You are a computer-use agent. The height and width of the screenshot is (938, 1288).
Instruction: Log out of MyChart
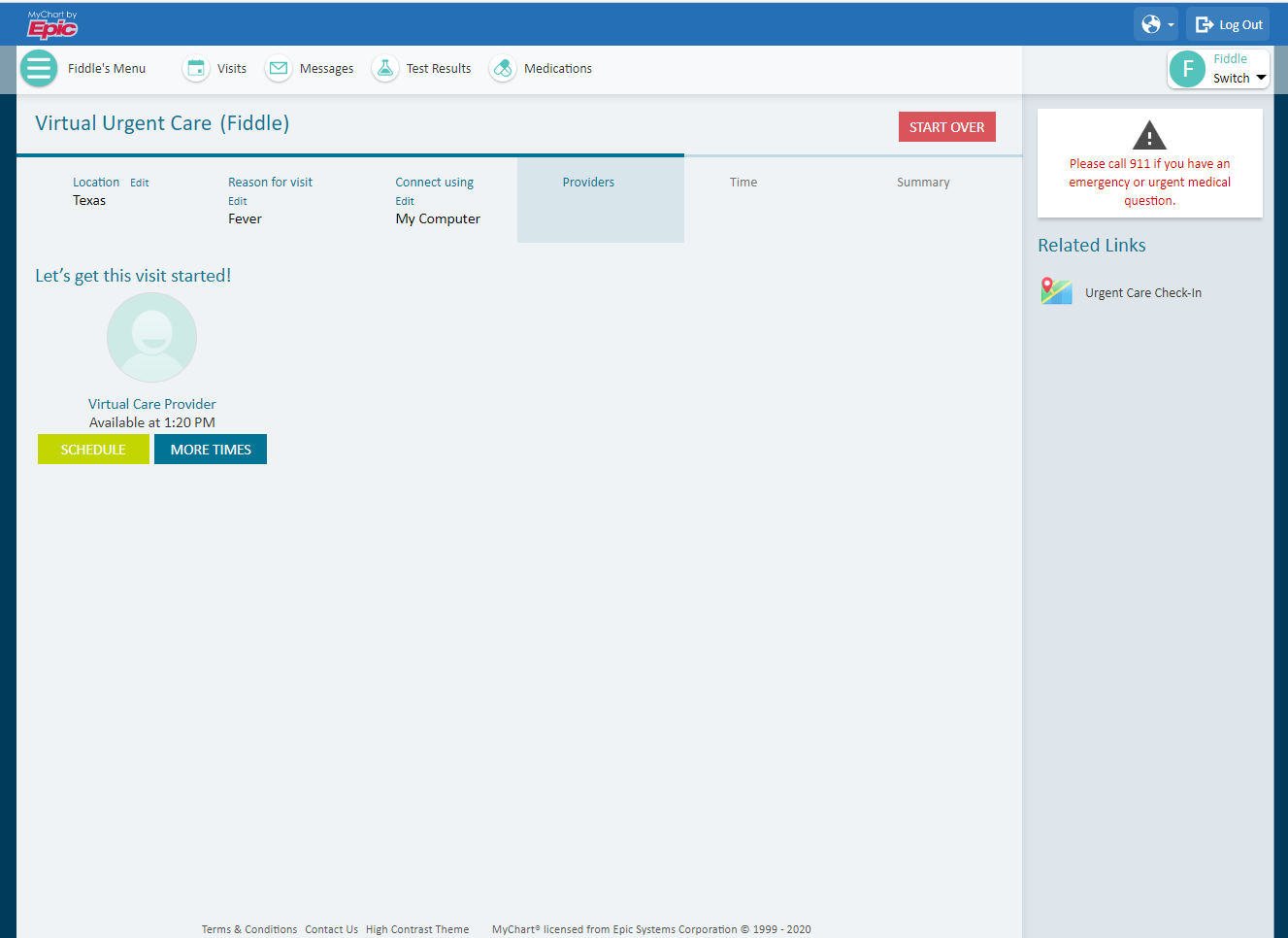coord(1228,24)
